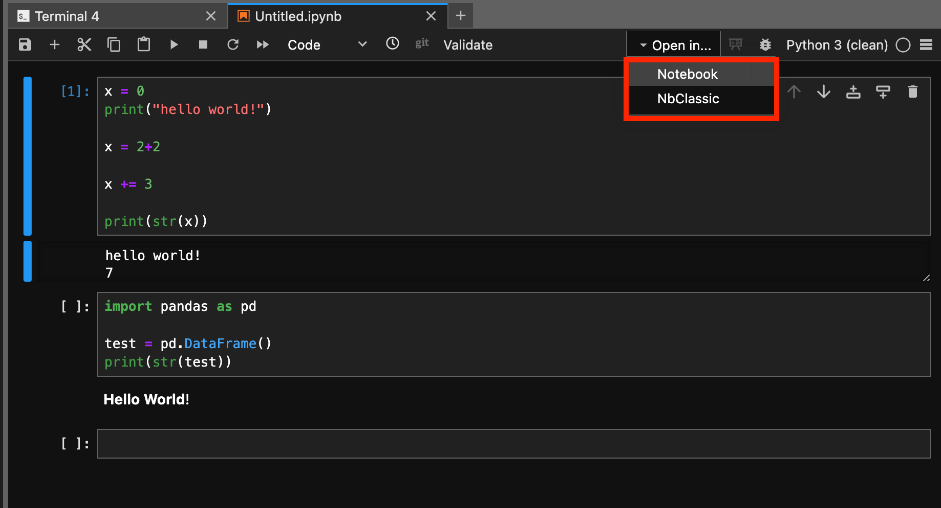Collapse first cell input via blue bar
This screenshot has width=941, height=508.
click(x=28, y=156)
